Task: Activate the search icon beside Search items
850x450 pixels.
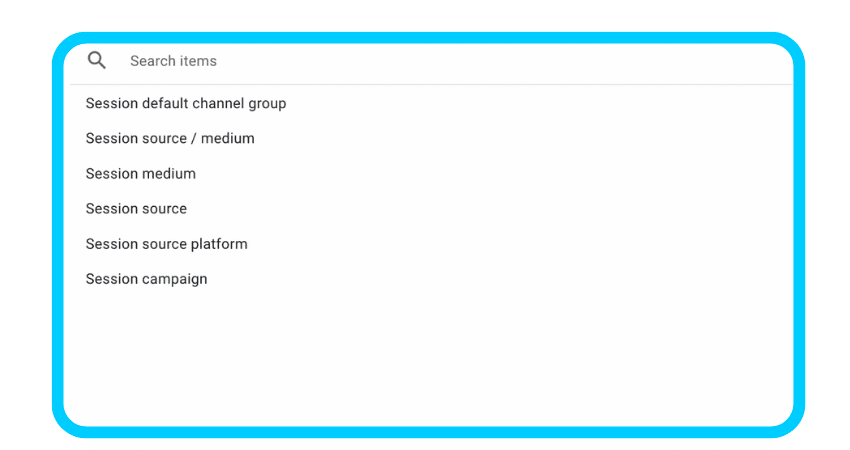Action: tap(96, 60)
